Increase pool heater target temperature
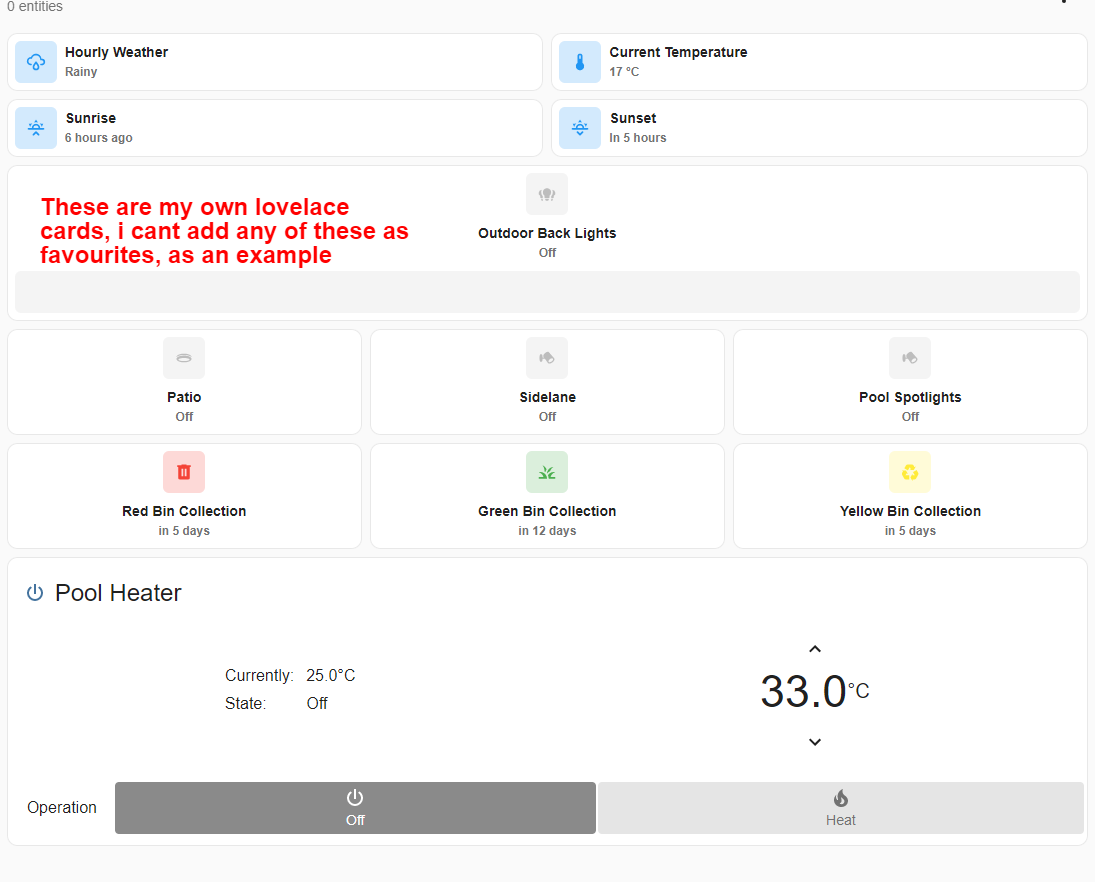The image size is (1095, 882). coord(814,649)
